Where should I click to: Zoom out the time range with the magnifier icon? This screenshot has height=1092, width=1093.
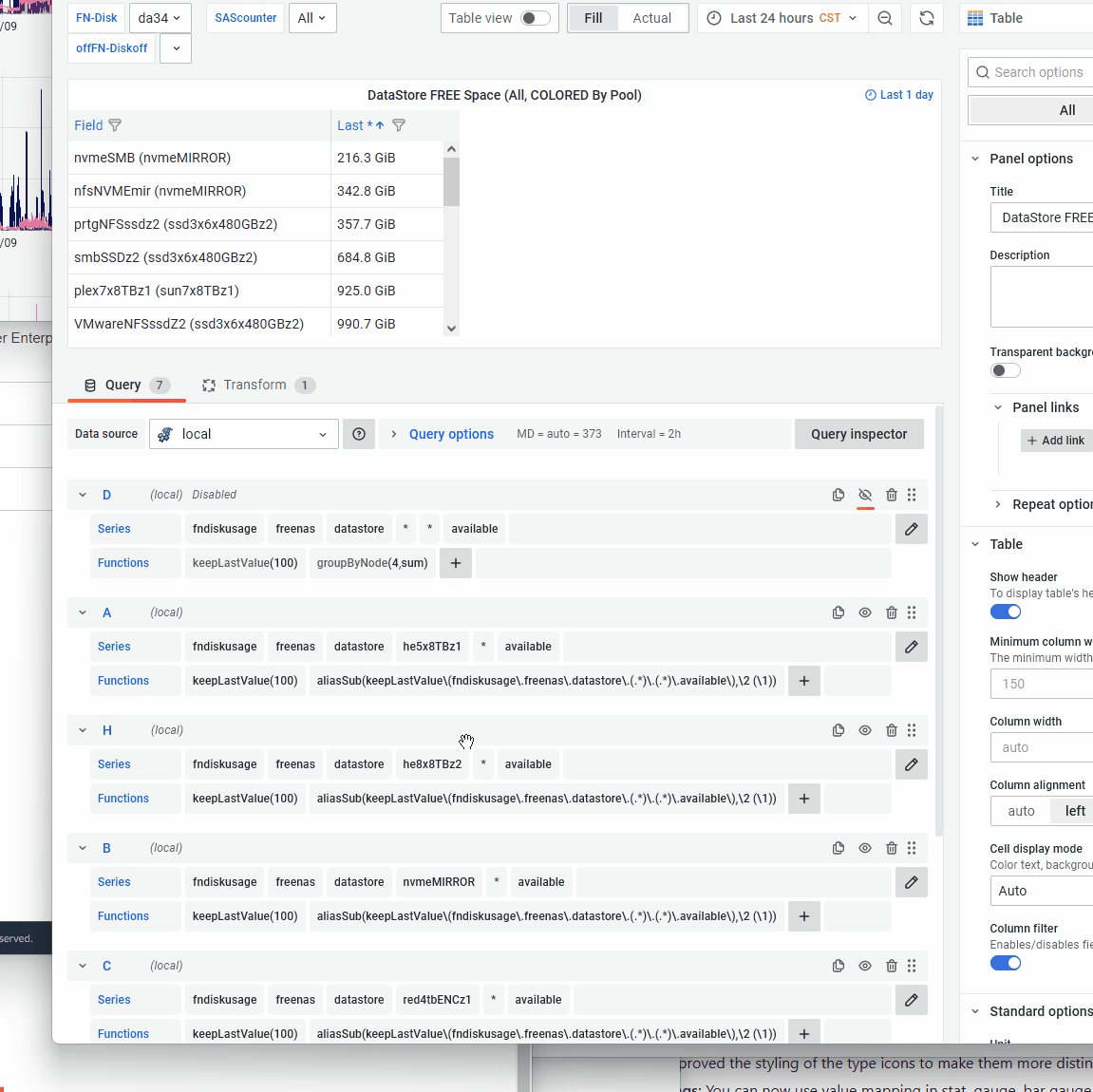pos(885,17)
